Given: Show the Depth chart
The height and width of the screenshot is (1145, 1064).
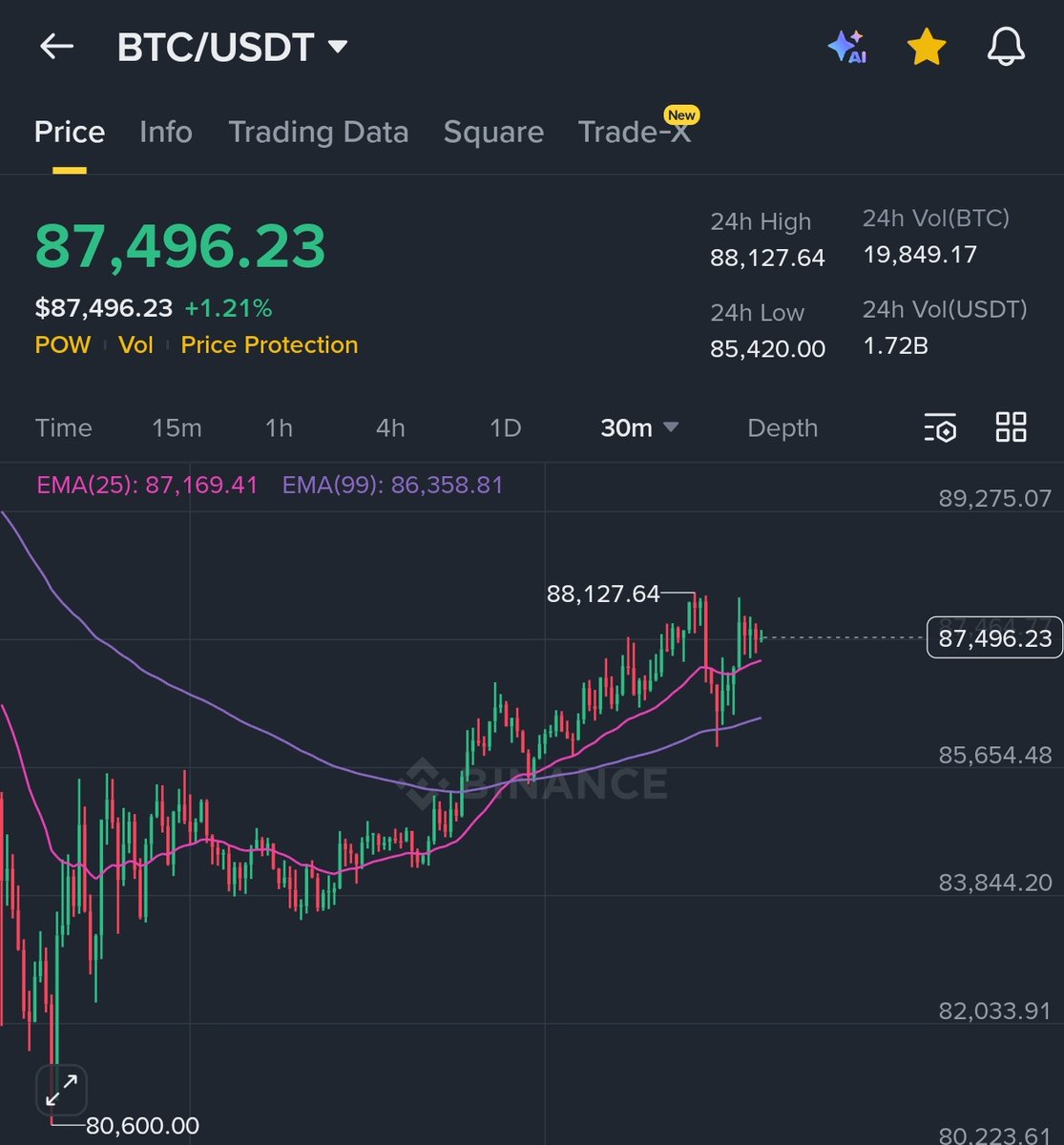Looking at the screenshot, I should coord(782,427).
